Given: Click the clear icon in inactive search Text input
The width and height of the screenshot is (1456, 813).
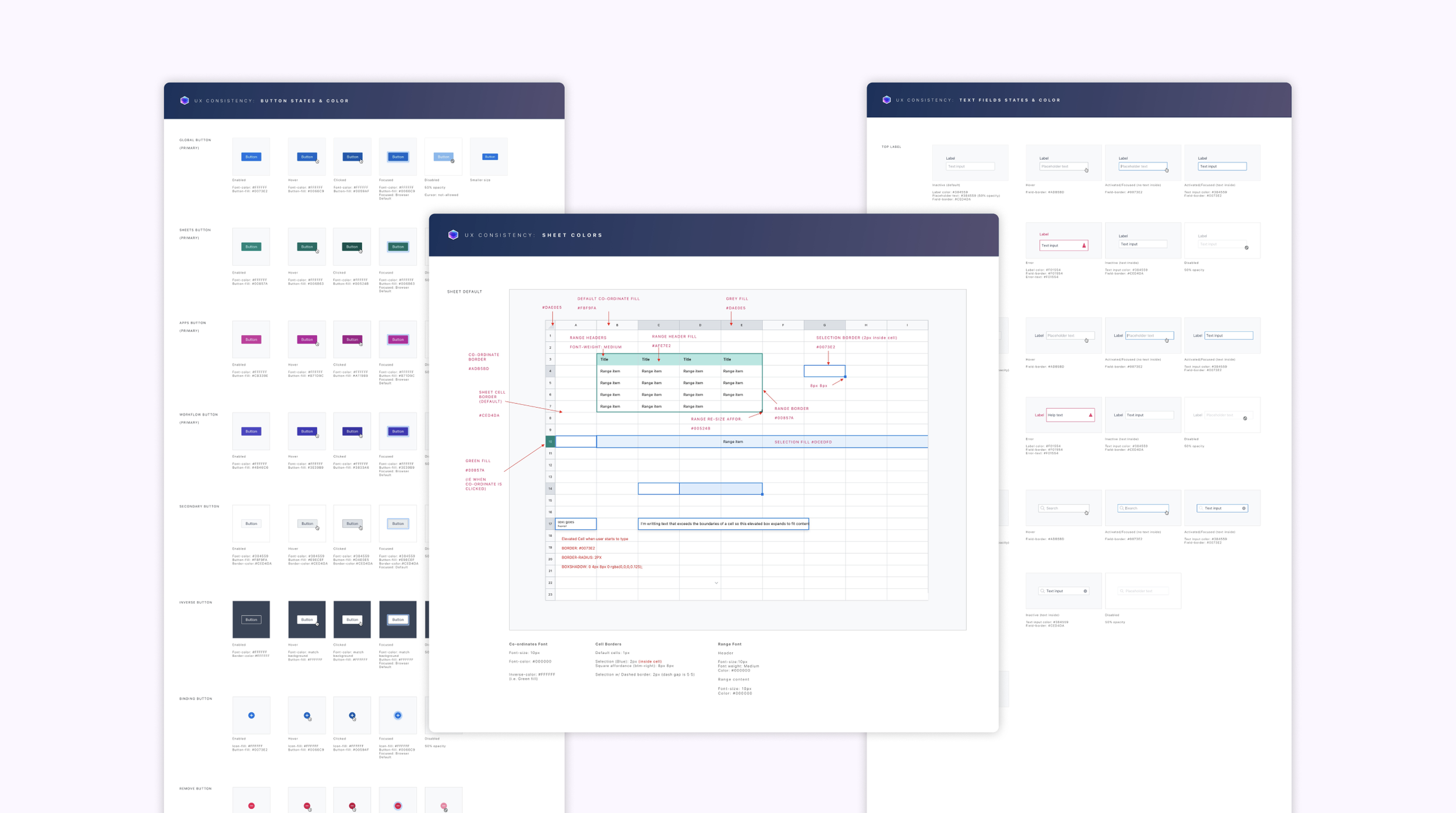Looking at the screenshot, I should [1085, 591].
